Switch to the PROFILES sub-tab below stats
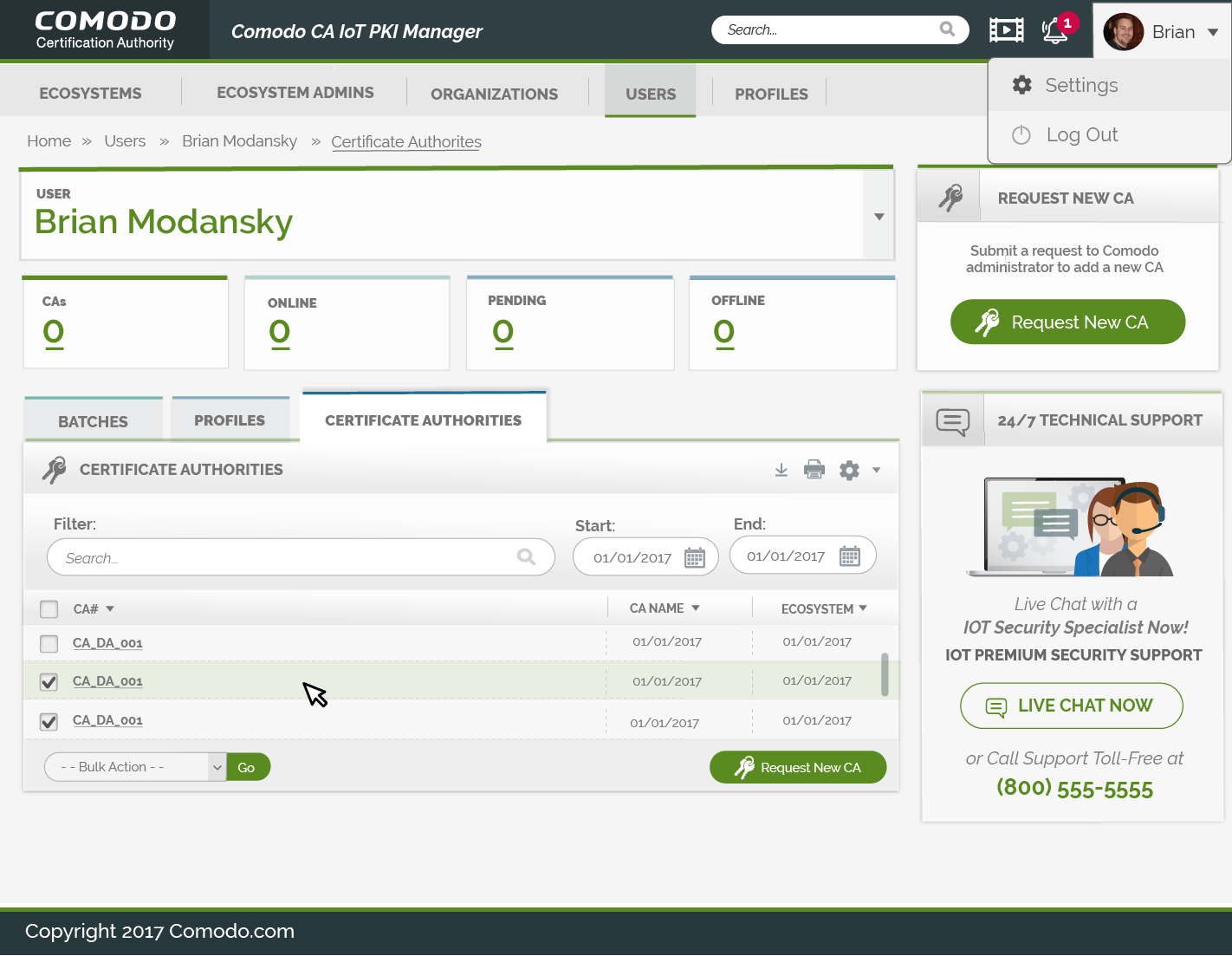The image size is (1232, 956). (230, 420)
